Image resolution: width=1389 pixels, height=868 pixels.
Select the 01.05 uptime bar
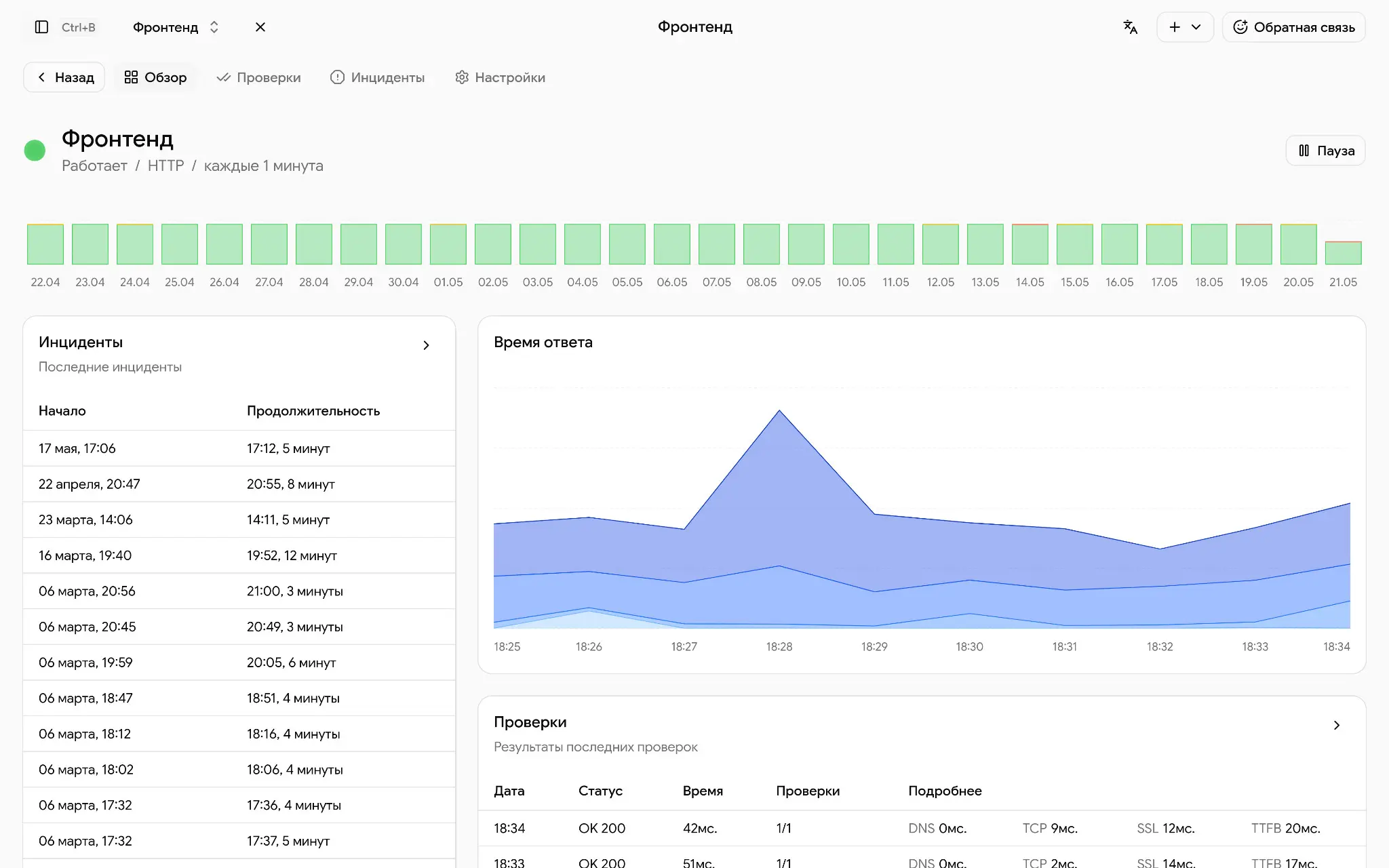tap(448, 243)
